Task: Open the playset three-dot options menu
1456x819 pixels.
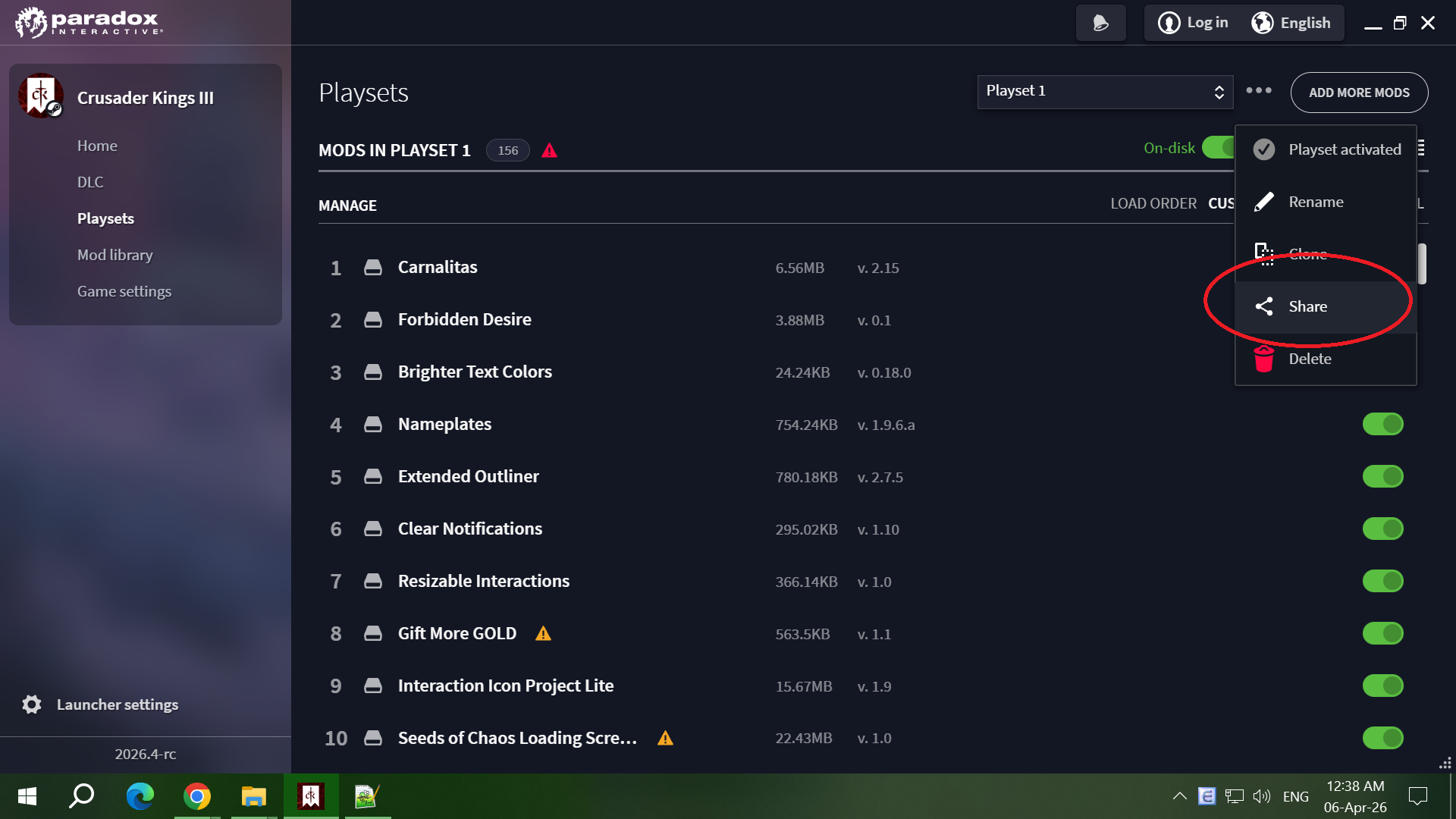Action: [x=1259, y=90]
